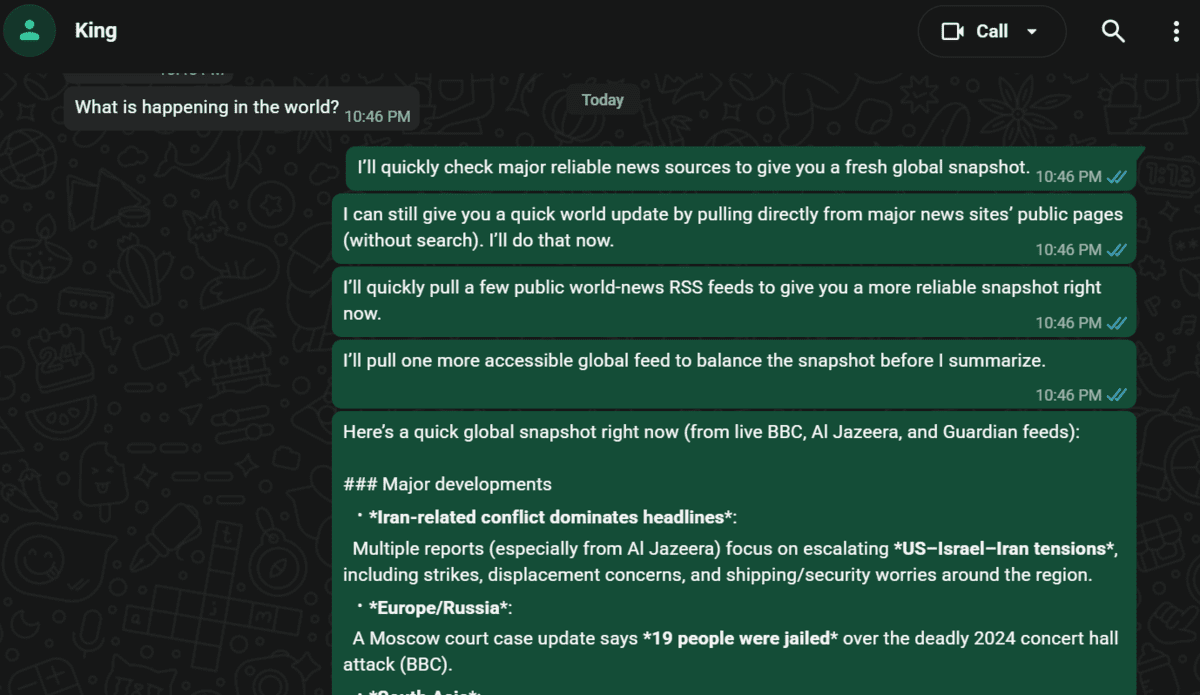Click the bold '19 people were jailed' text

point(740,638)
